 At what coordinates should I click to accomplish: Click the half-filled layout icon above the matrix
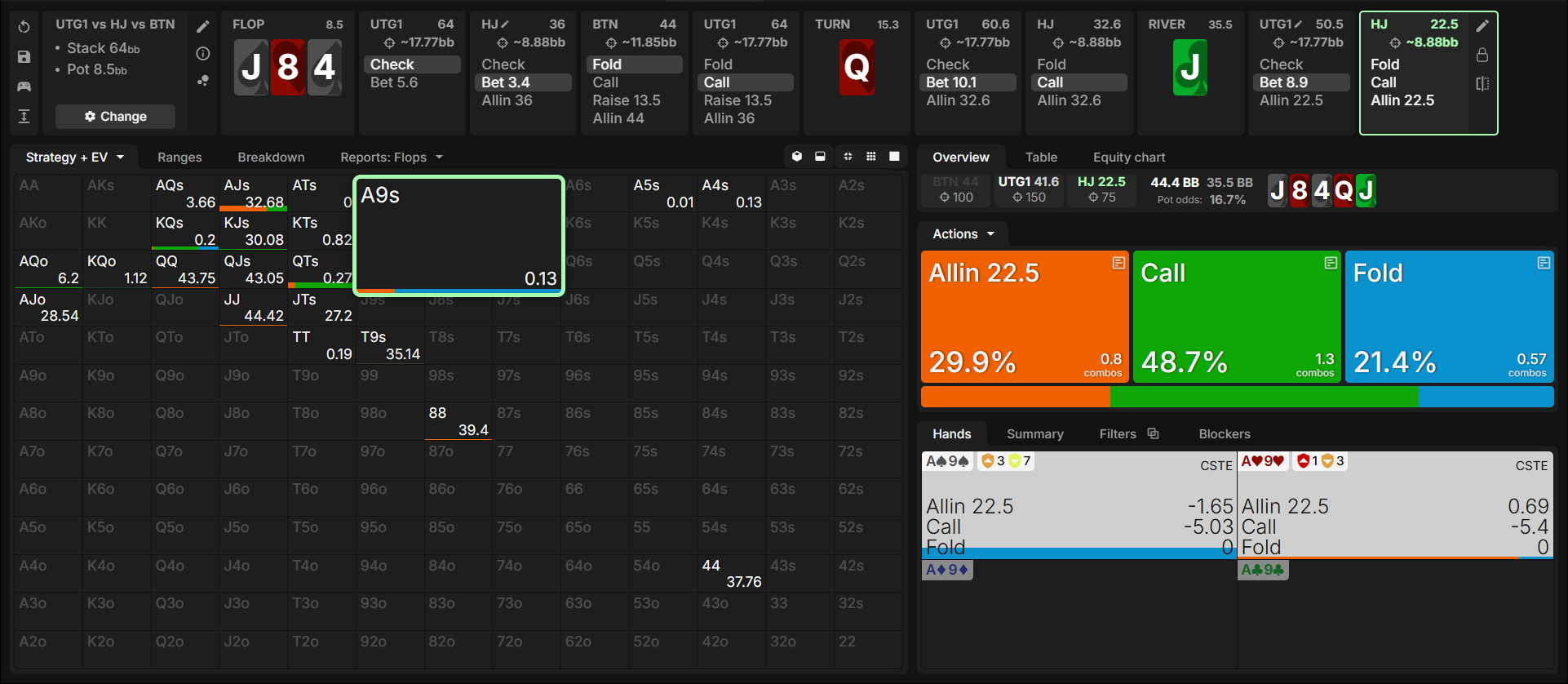coord(820,157)
